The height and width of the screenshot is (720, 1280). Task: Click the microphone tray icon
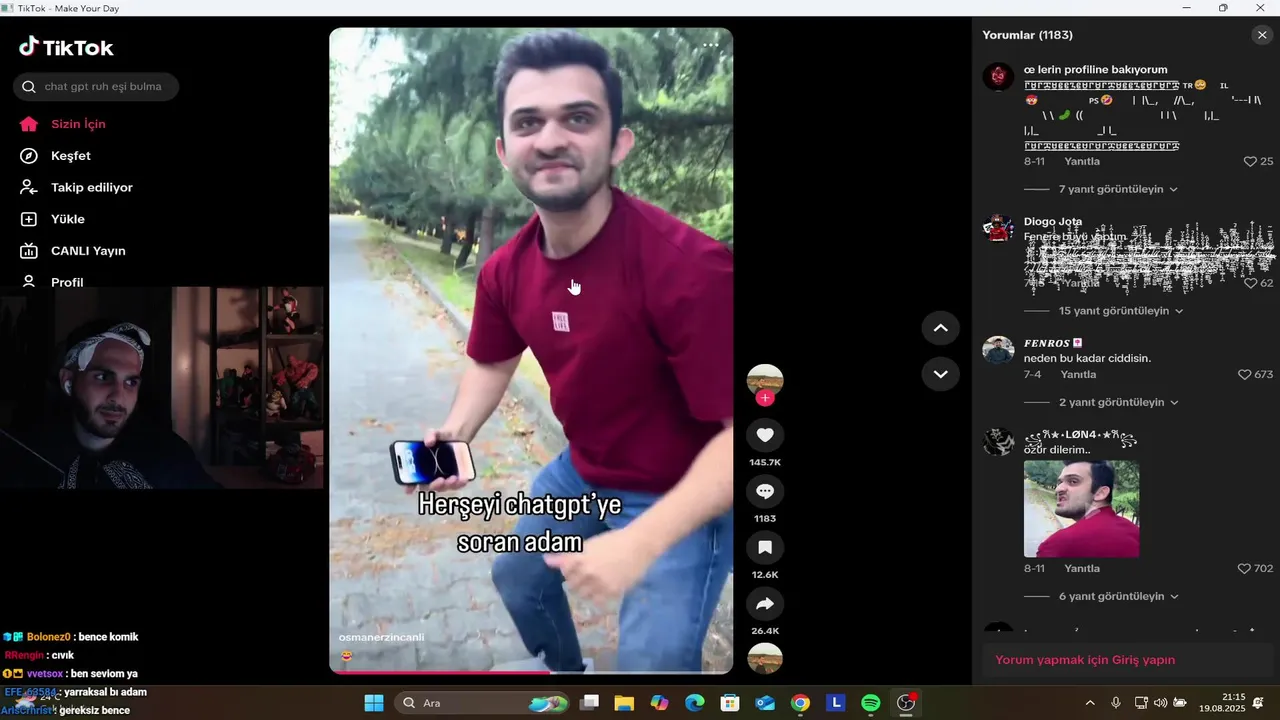(x=1116, y=703)
